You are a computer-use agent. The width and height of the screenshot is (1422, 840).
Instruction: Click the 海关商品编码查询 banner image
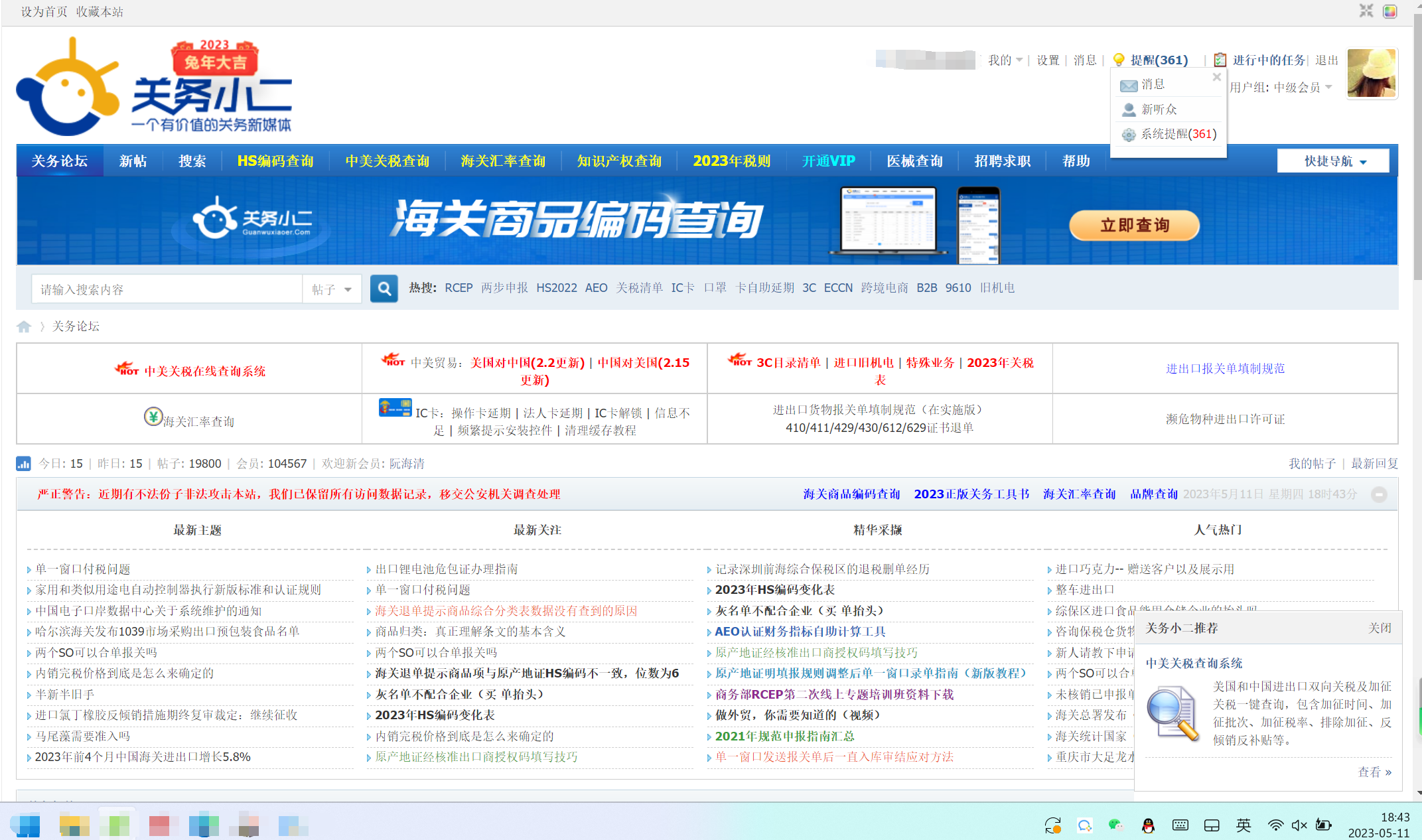click(707, 220)
